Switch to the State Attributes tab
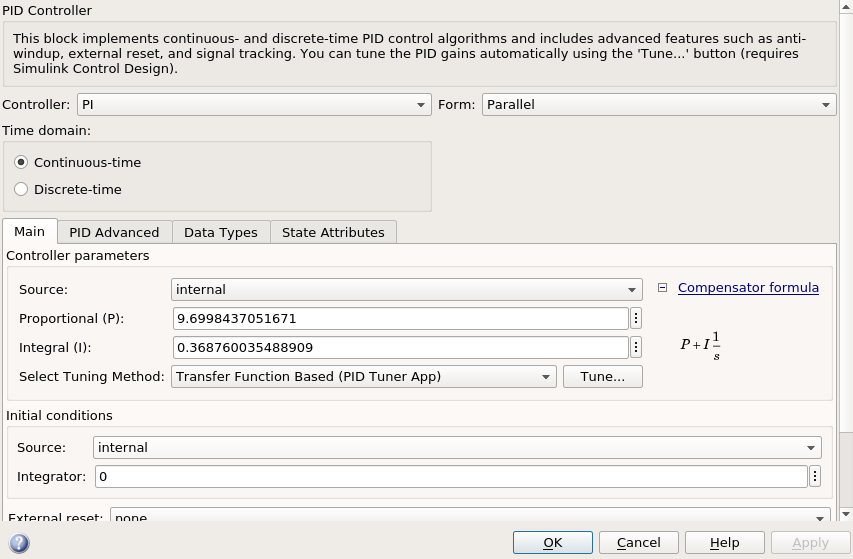This screenshot has width=853, height=559. (333, 233)
